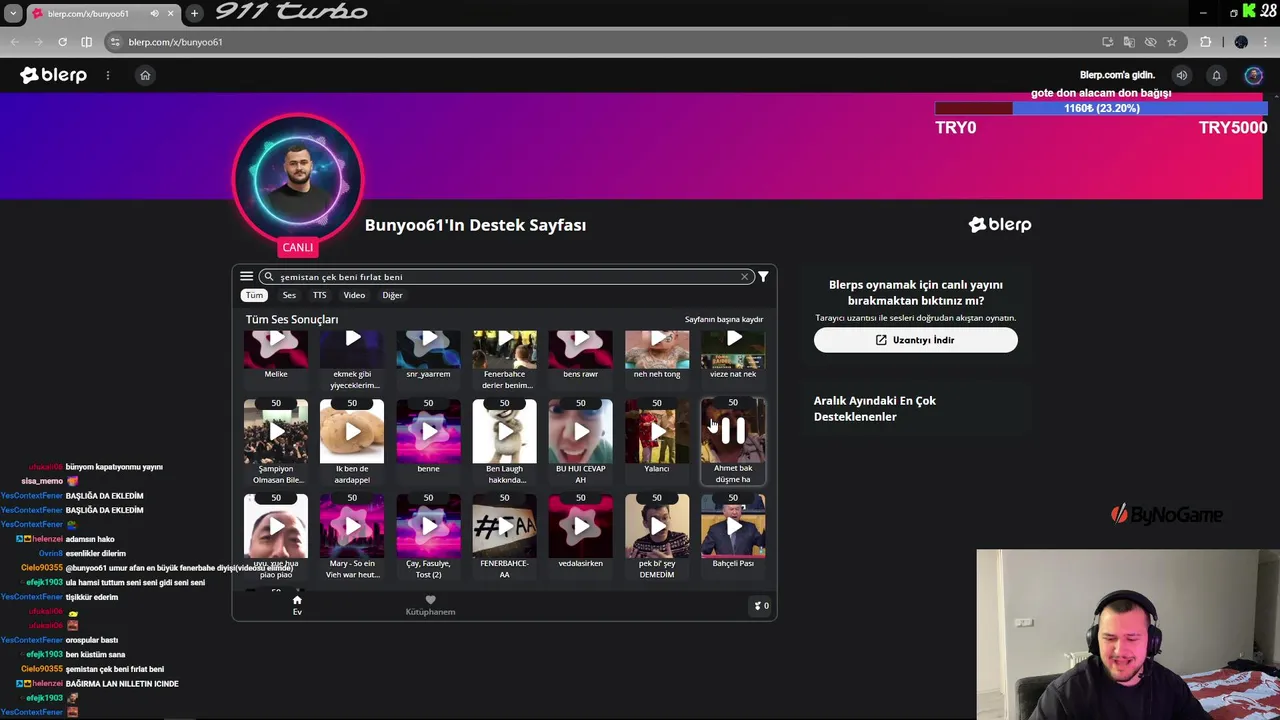
Task: Click the CANLI live badge
Action: [297, 247]
